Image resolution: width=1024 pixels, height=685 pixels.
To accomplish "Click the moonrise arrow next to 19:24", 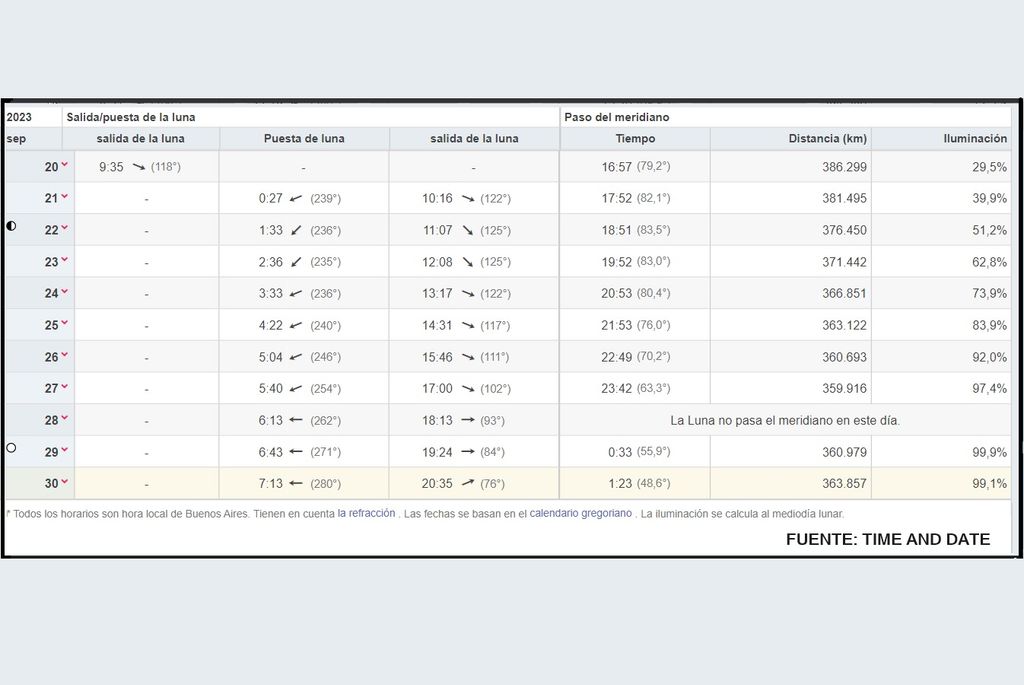I will click(x=467, y=452).
